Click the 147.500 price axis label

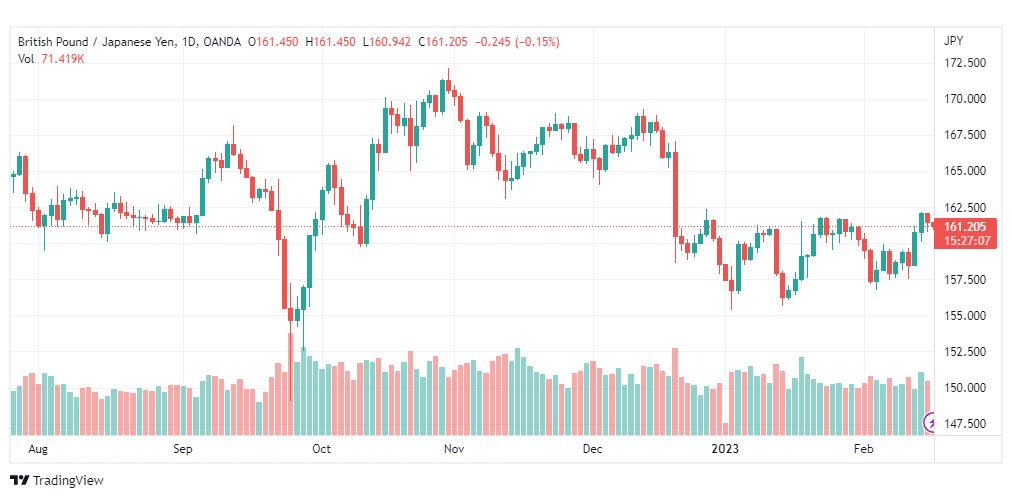pos(965,424)
